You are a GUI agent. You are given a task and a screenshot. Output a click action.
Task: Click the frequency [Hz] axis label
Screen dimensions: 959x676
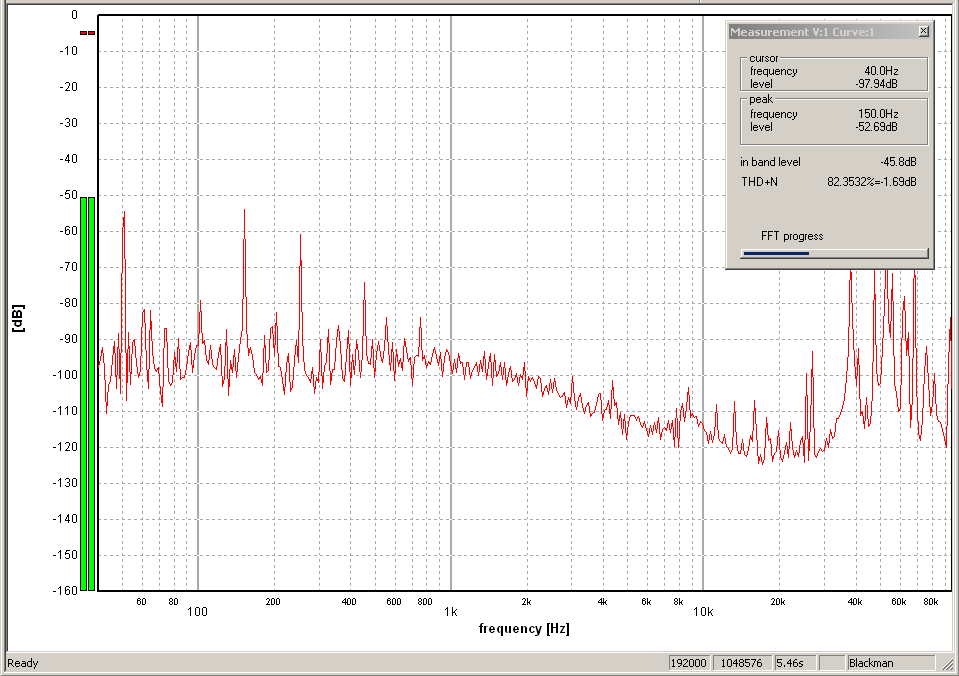coord(524,629)
